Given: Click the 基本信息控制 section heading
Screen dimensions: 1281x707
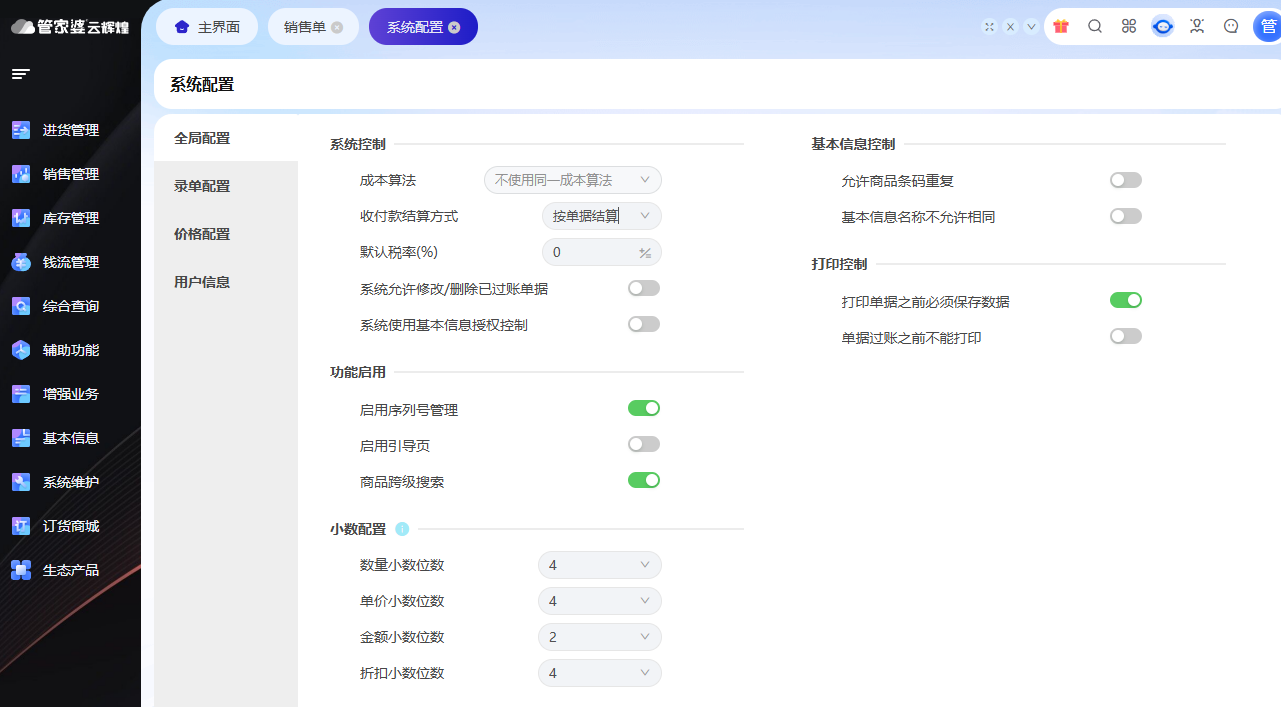Looking at the screenshot, I should (853, 144).
